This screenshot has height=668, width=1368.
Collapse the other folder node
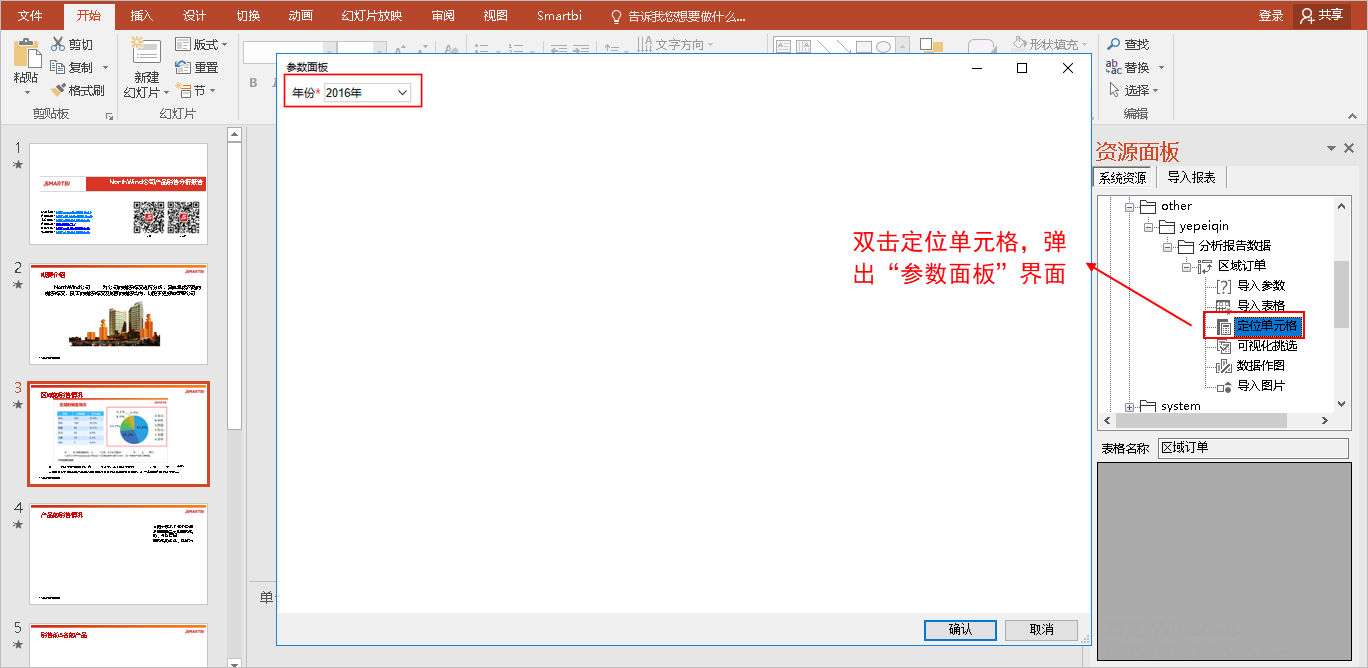tap(1130, 206)
